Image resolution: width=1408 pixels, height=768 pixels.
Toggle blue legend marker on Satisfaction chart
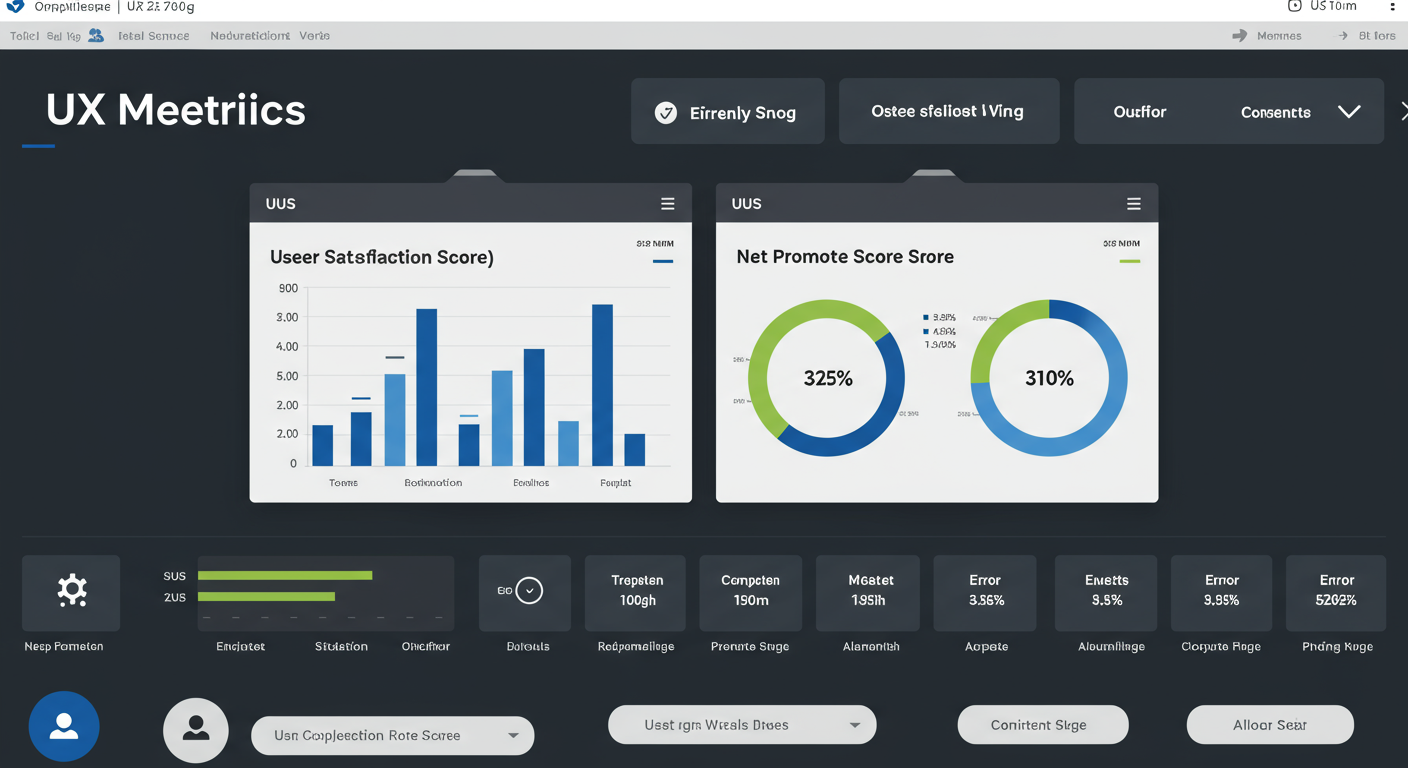point(662,261)
